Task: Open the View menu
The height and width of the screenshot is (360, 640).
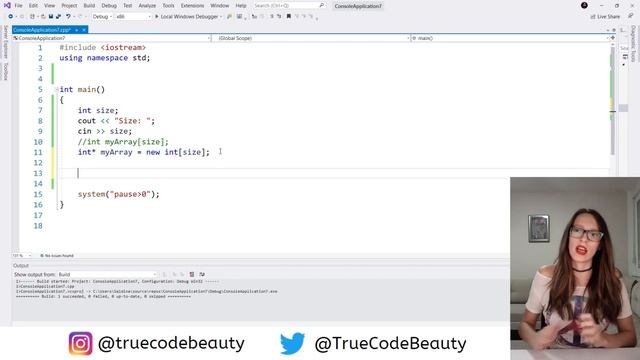Action: click(49, 6)
